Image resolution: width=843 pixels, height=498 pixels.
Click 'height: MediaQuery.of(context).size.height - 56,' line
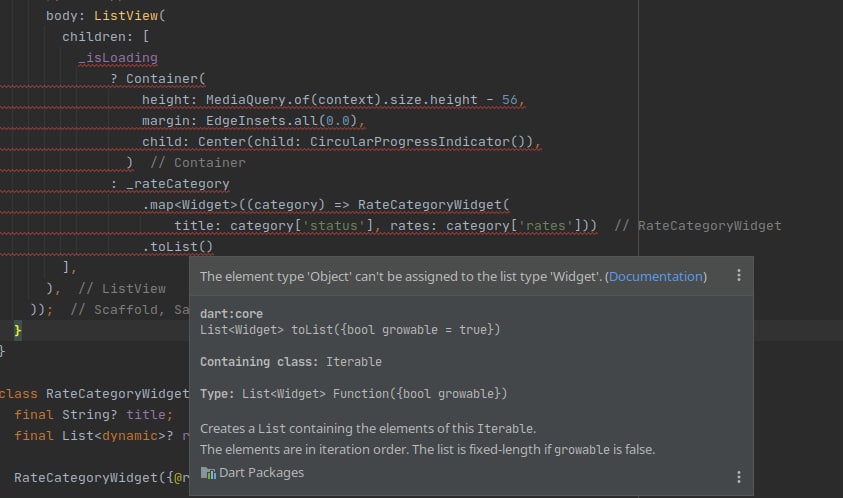point(333,99)
